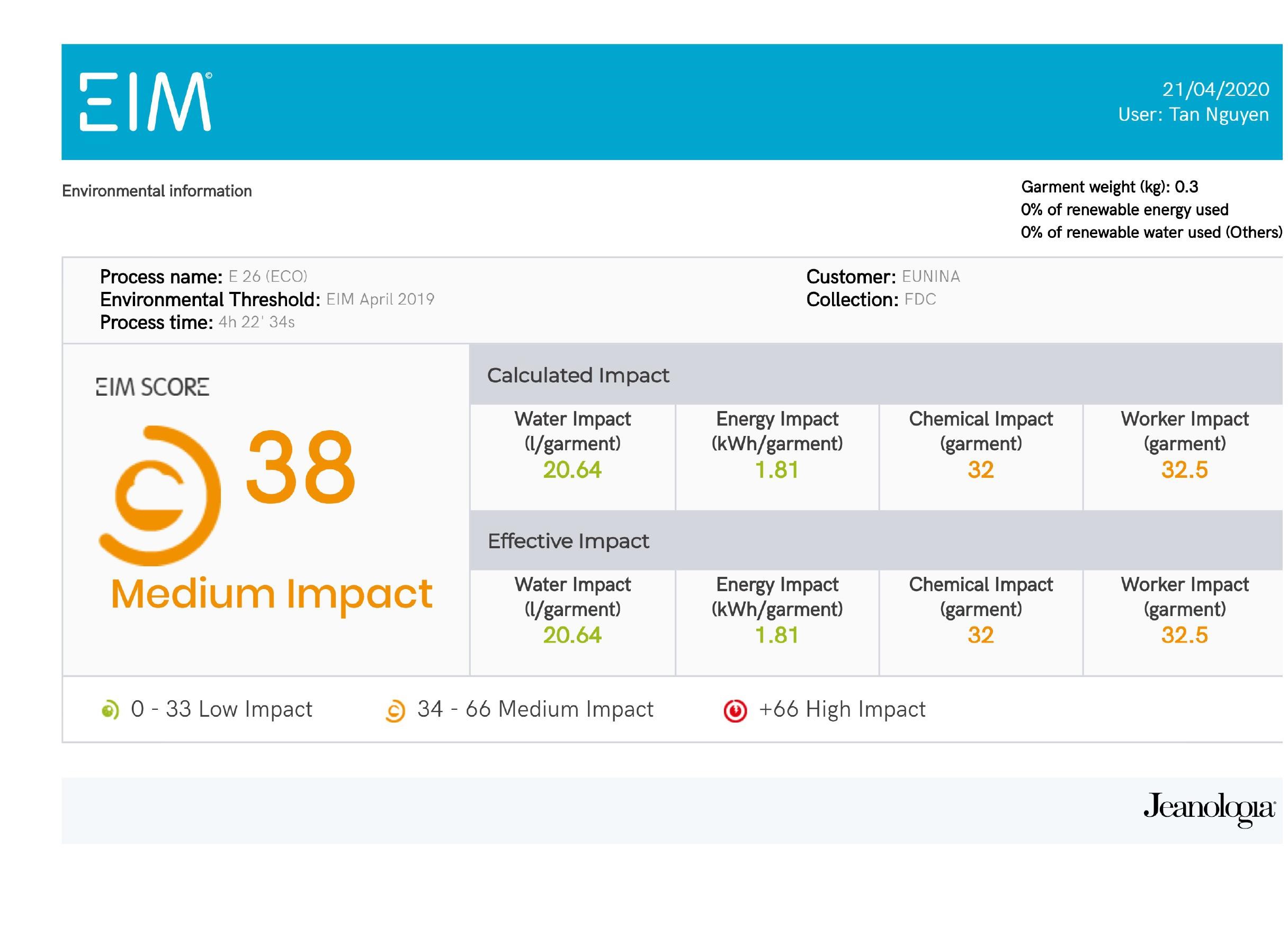Click the 'Calculated Impact' section header
Image resolution: width=1288 pixels, height=945 pixels.
pos(578,375)
